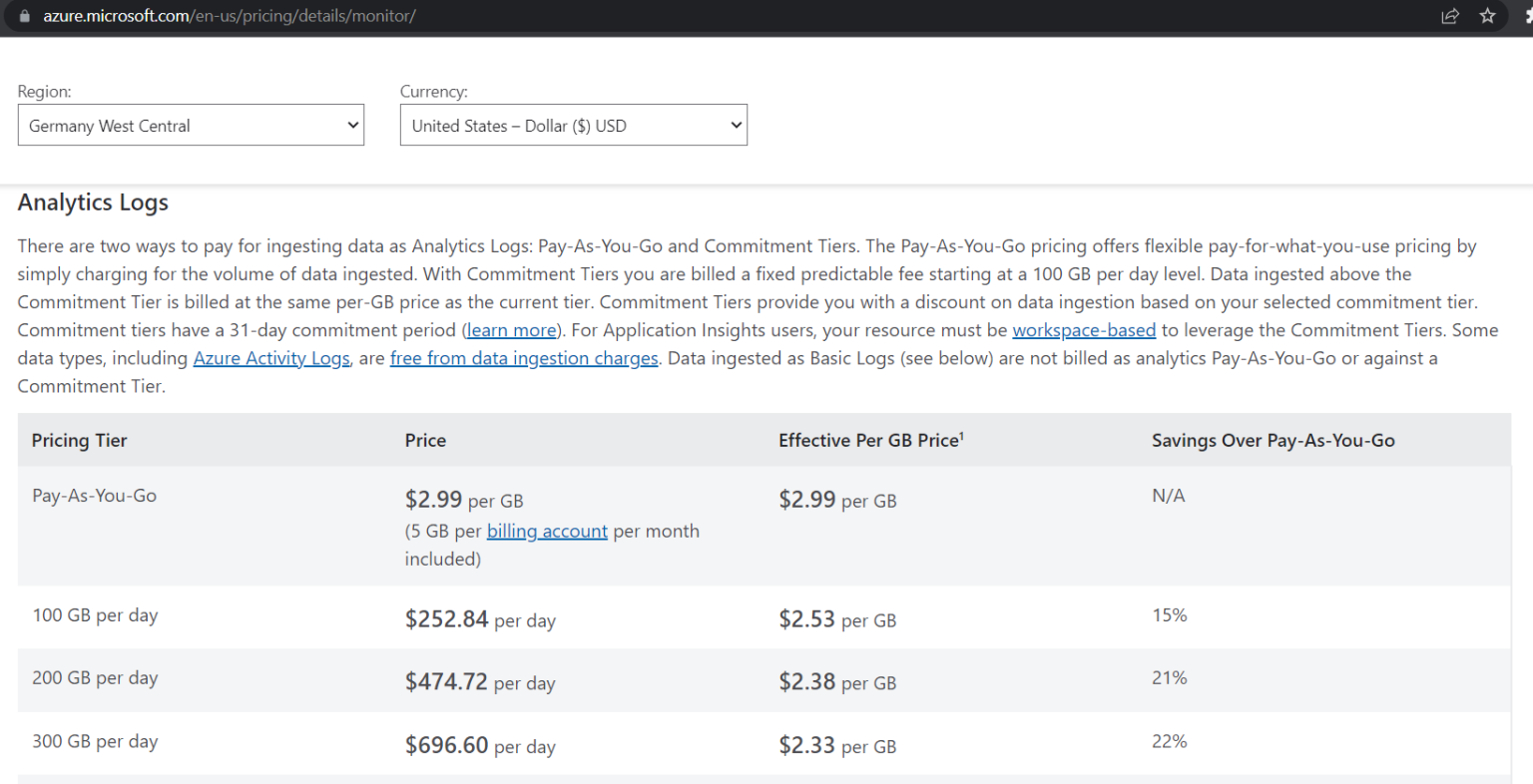Click the Currency dropdown chevron arrow
Viewport: 1533px width, 784px height.
(x=736, y=126)
